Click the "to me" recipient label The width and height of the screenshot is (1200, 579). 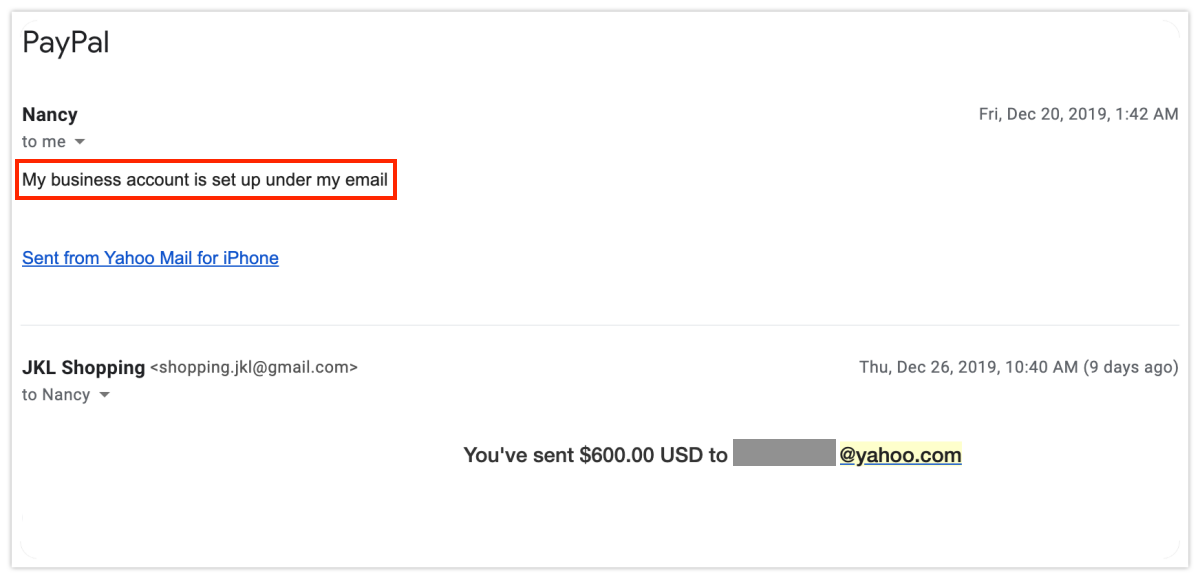pyautogui.click(x=44, y=142)
